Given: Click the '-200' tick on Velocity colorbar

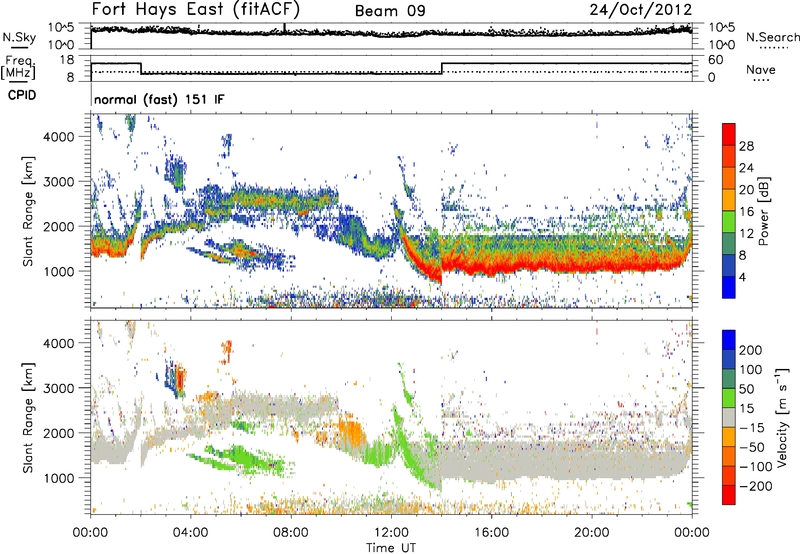Looking at the screenshot, I should pos(755,486).
